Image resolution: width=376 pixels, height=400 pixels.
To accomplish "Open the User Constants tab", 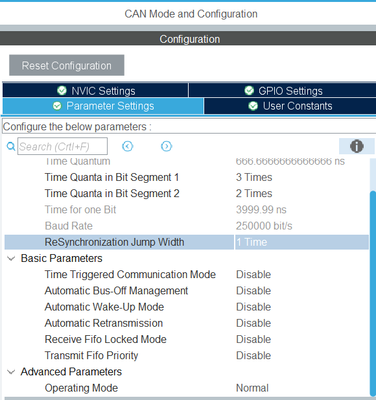I will pos(290,106).
